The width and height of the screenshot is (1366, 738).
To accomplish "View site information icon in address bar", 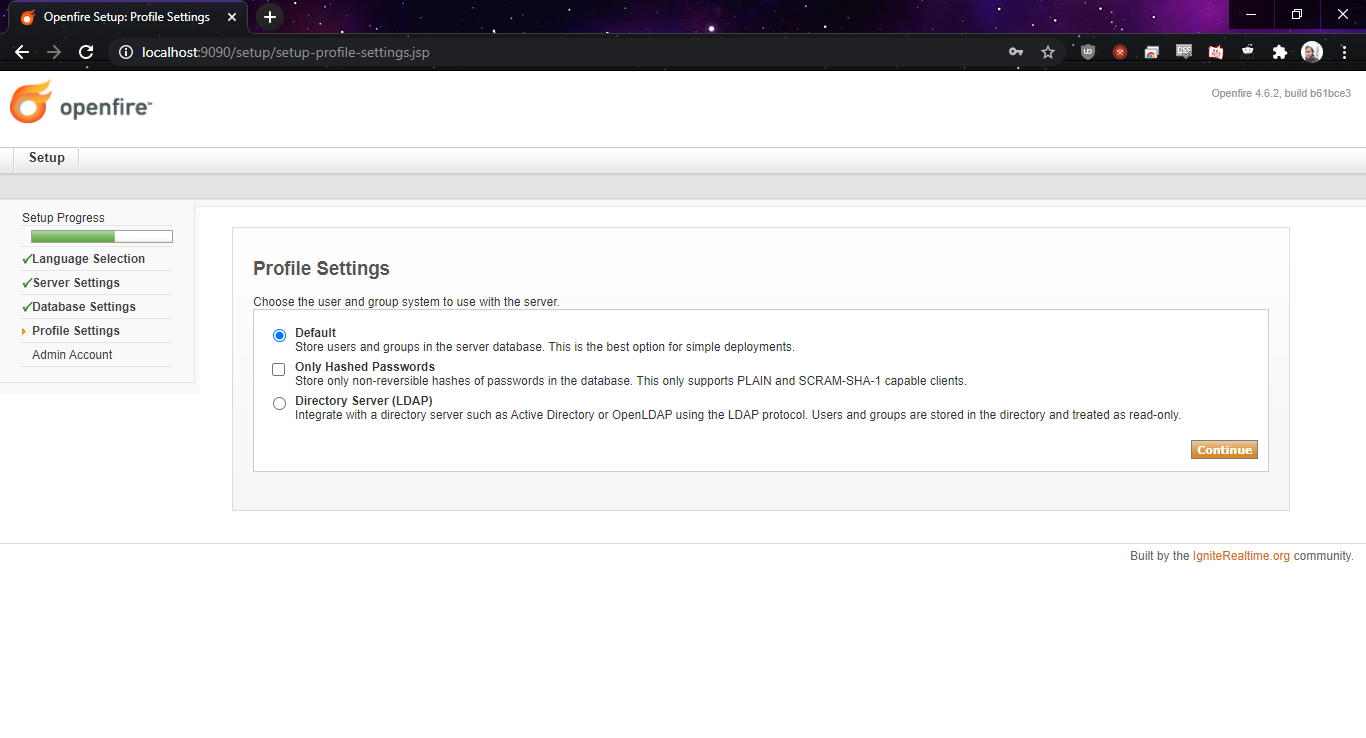I will pyautogui.click(x=126, y=52).
